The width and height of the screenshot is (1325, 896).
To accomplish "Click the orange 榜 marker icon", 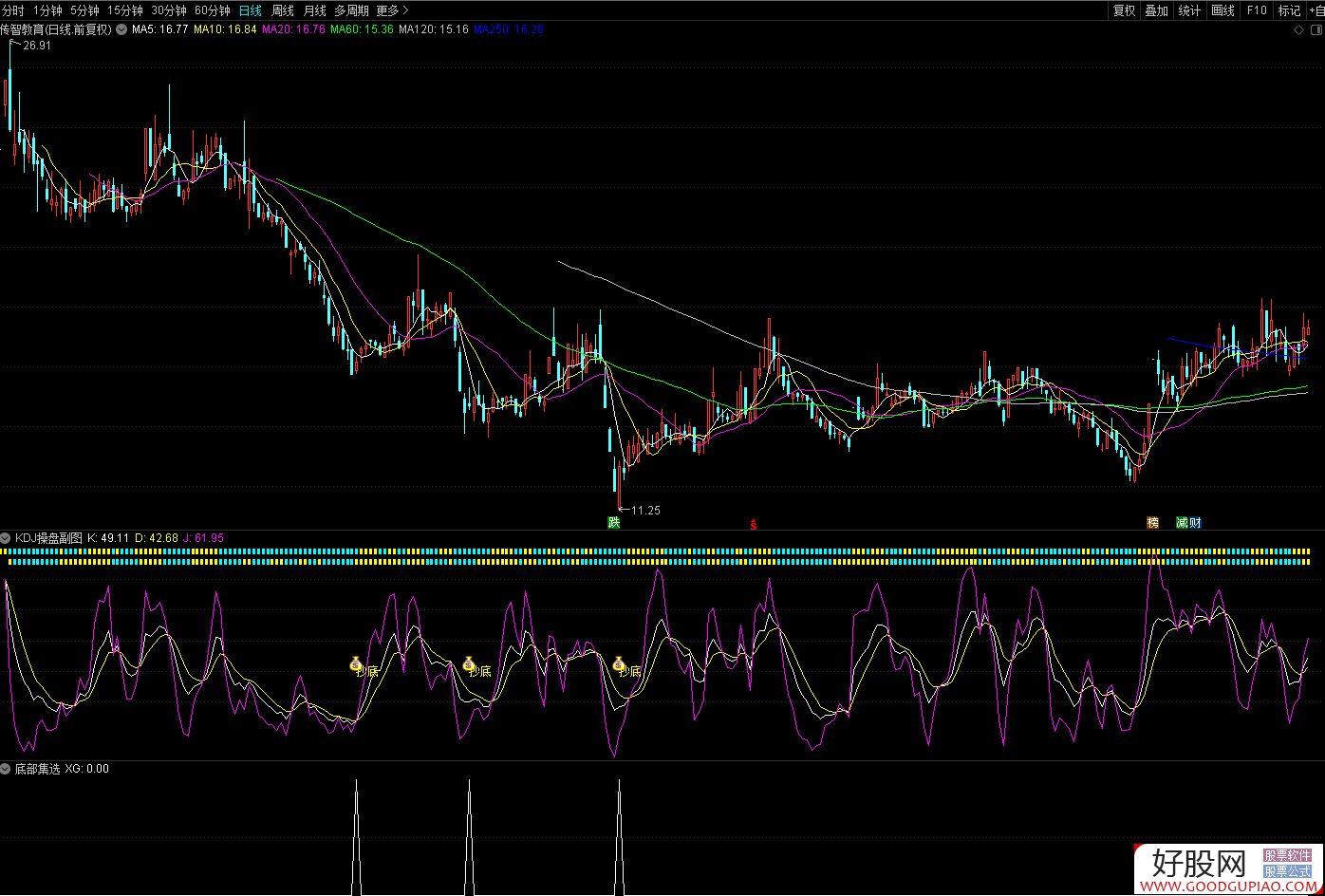I will [1153, 522].
